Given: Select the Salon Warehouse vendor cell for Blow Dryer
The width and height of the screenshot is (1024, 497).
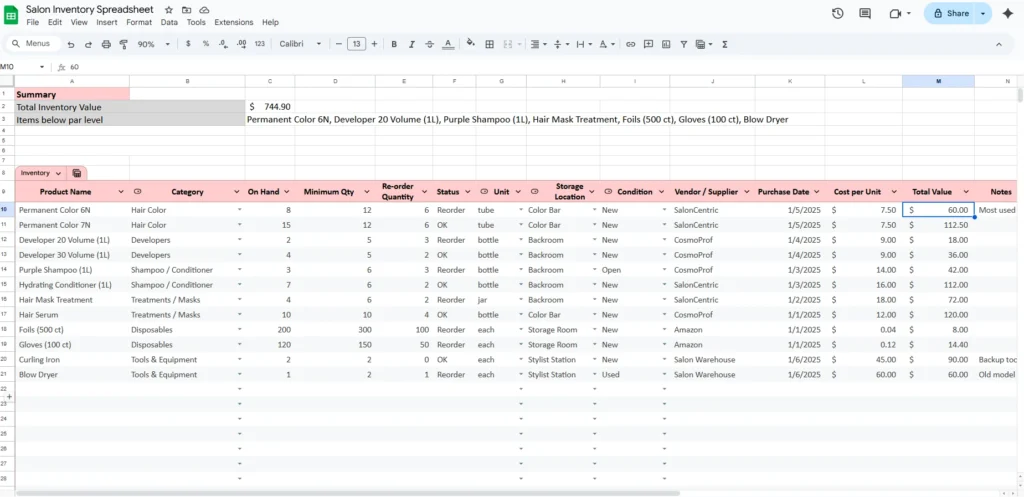Looking at the screenshot, I should pos(712,375).
